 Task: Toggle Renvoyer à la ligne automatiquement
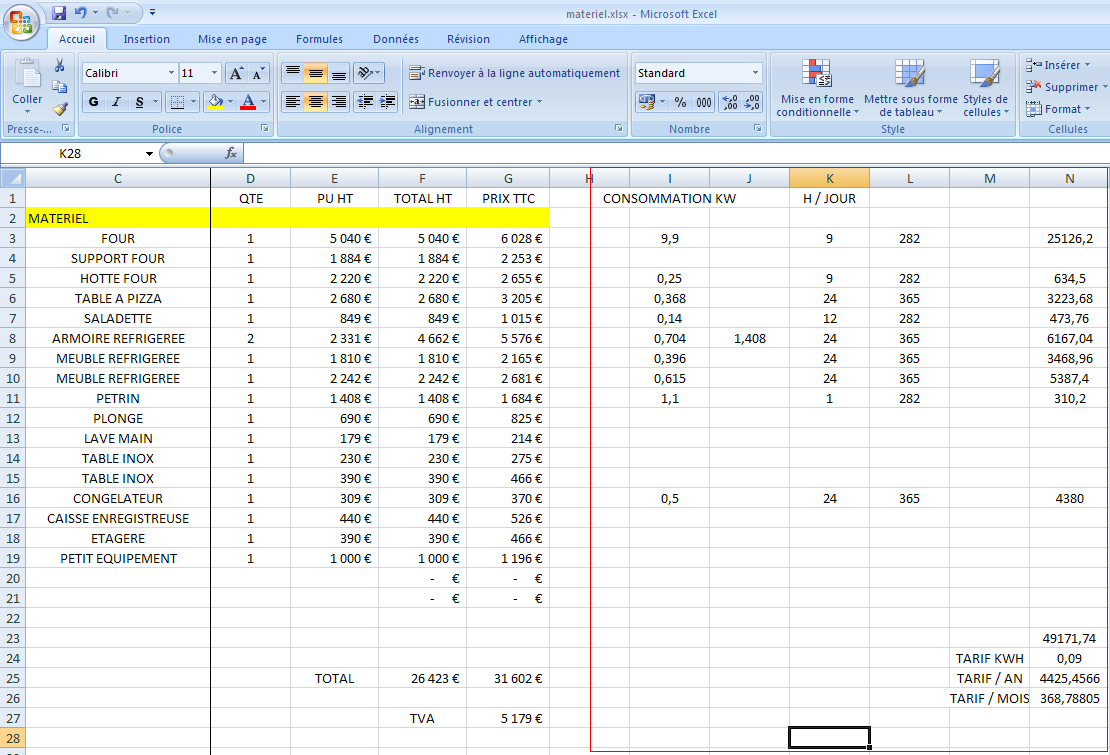tap(514, 73)
